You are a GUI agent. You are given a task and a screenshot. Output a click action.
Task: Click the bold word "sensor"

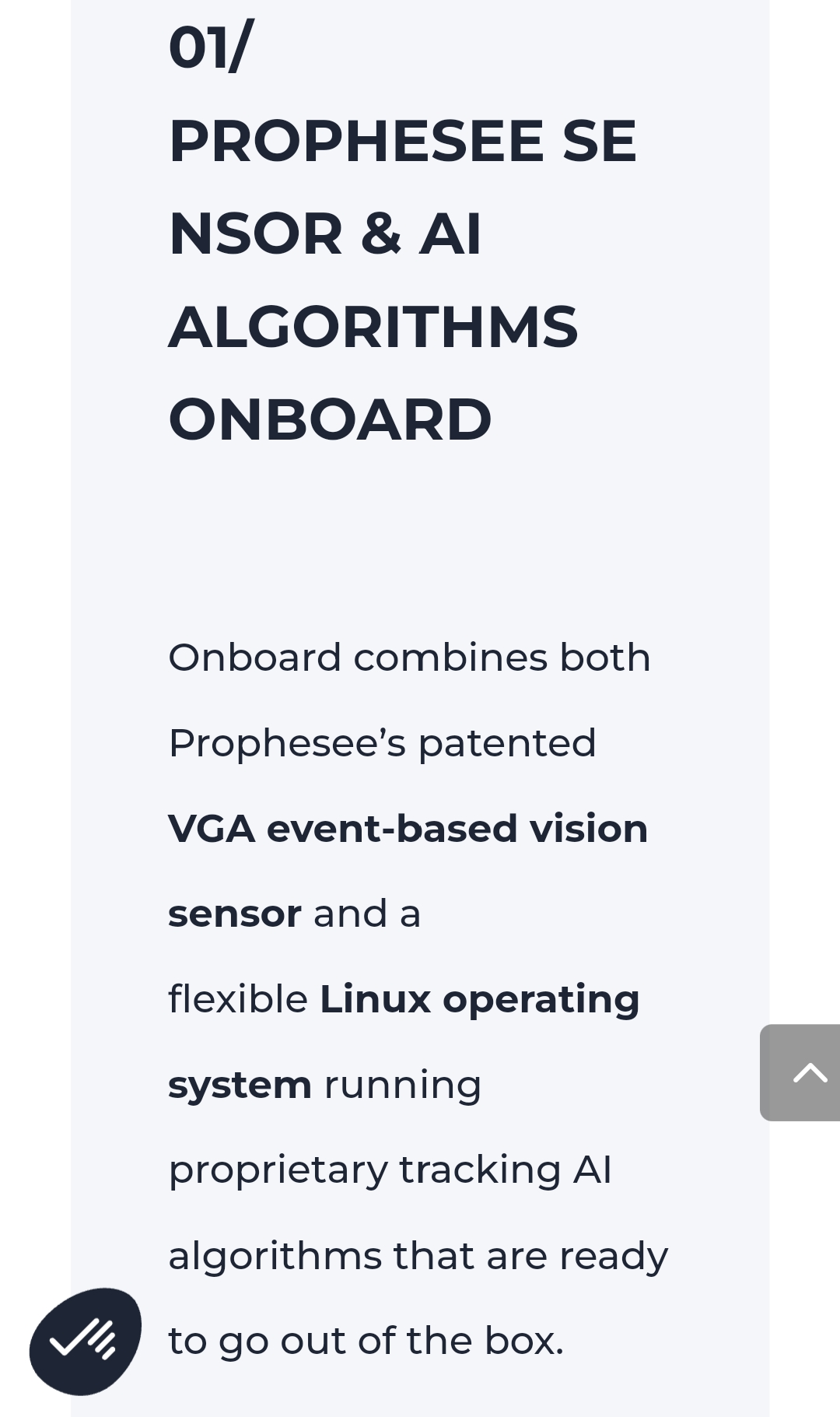[235, 914]
